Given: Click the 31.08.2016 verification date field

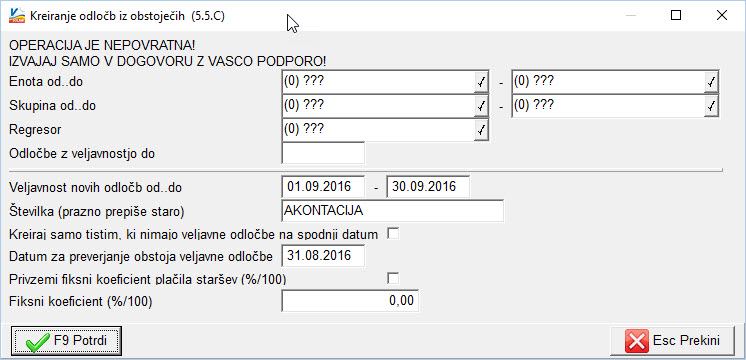Looking at the screenshot, I should tap(324, 256).
